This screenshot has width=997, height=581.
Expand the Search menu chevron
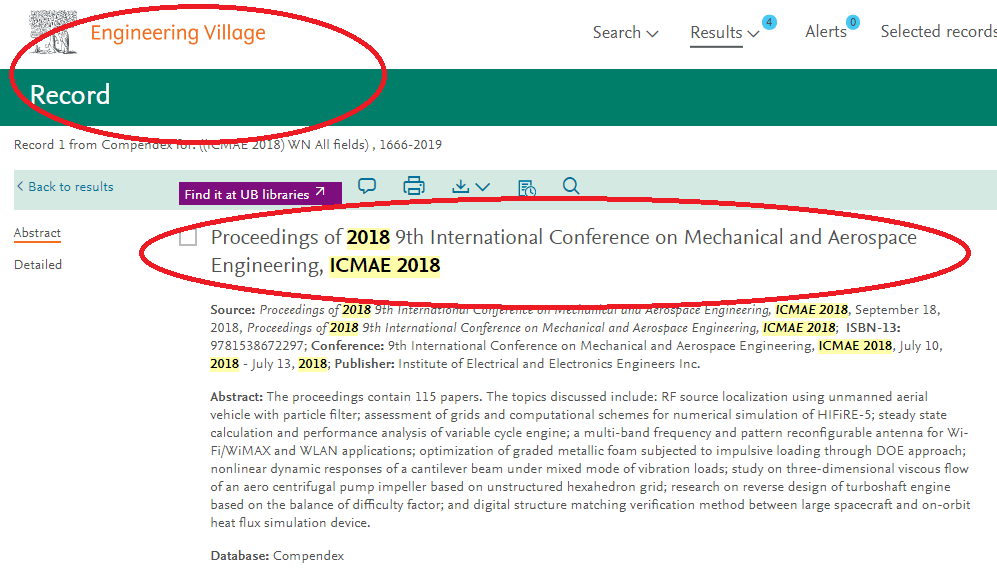tap(652, 33)
